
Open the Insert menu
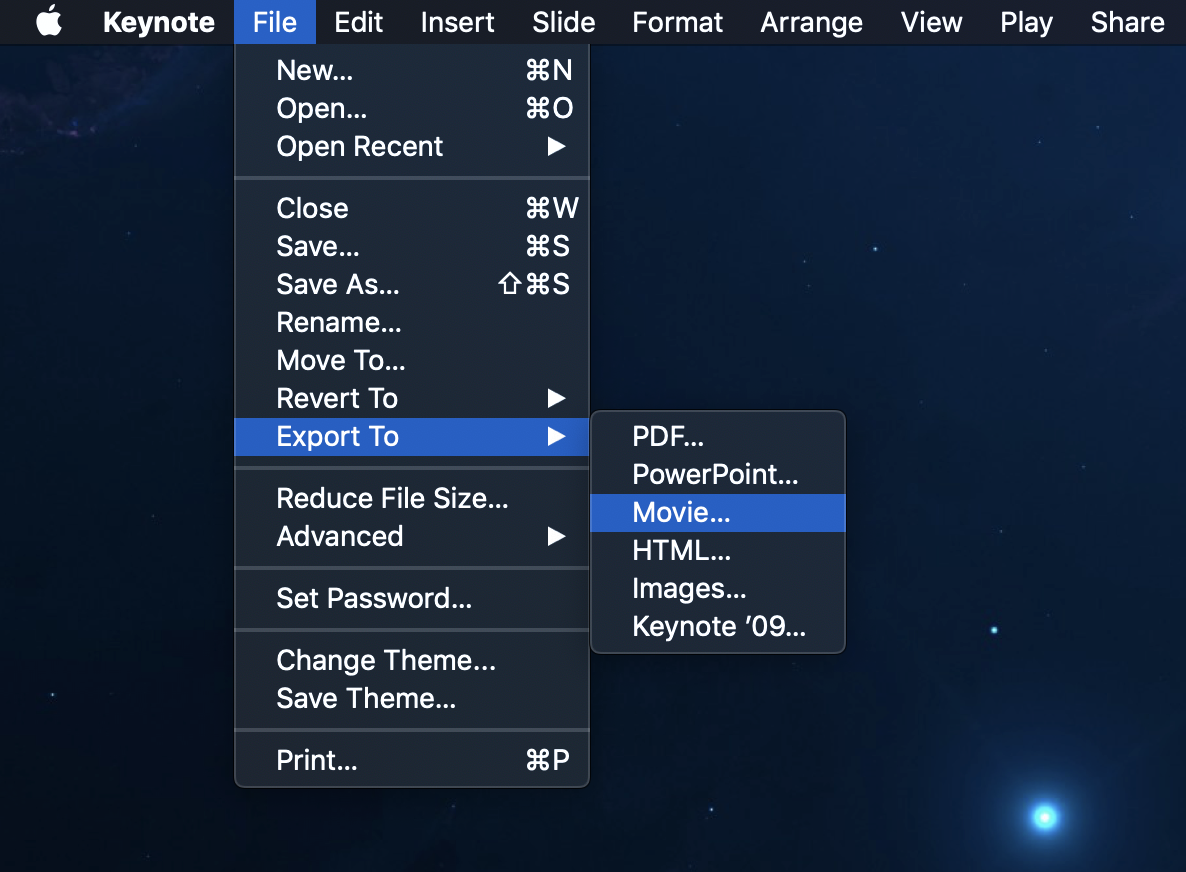(x=457, y=22)
